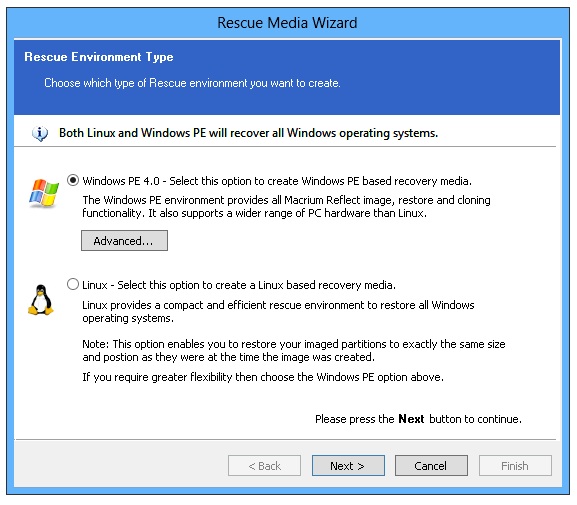The image size is (577, 505).
Task: Click the 'Please press the Next button' hint
Action: pos(418,419)
